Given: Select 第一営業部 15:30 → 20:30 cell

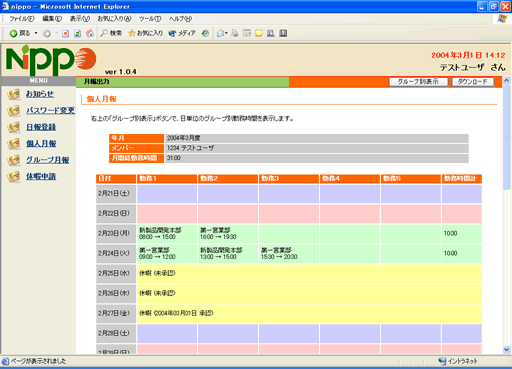Looking at the screenshot, I should click(289, 254).
